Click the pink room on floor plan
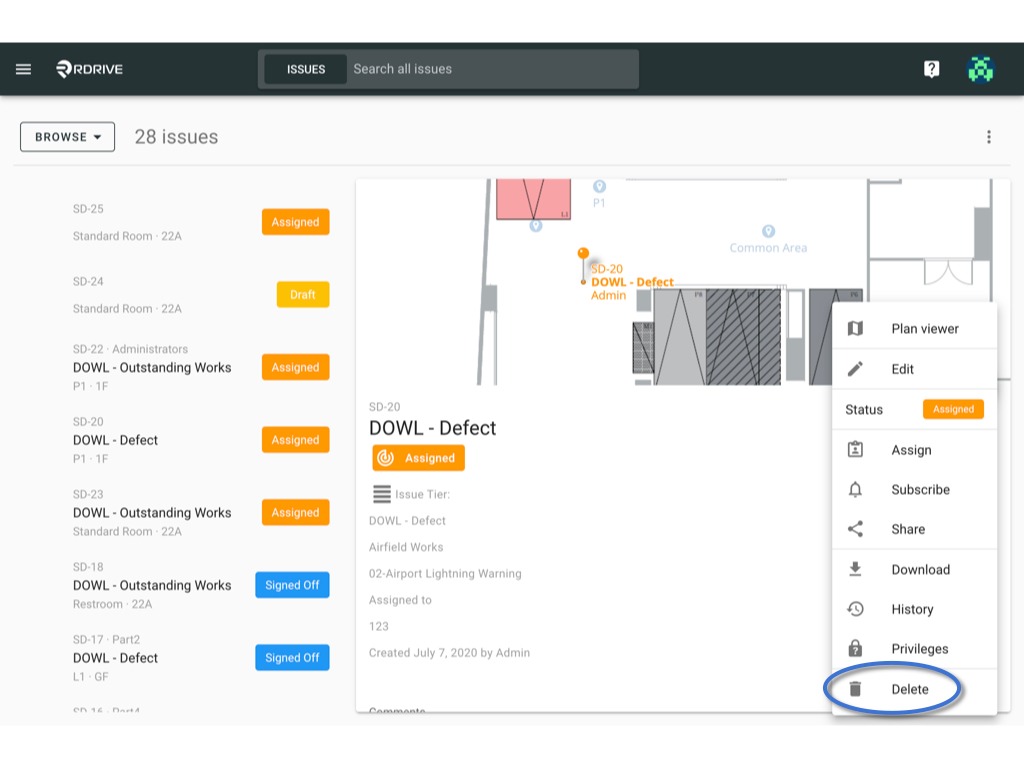This screenshot has width=1024, height=768. point(533,199)
